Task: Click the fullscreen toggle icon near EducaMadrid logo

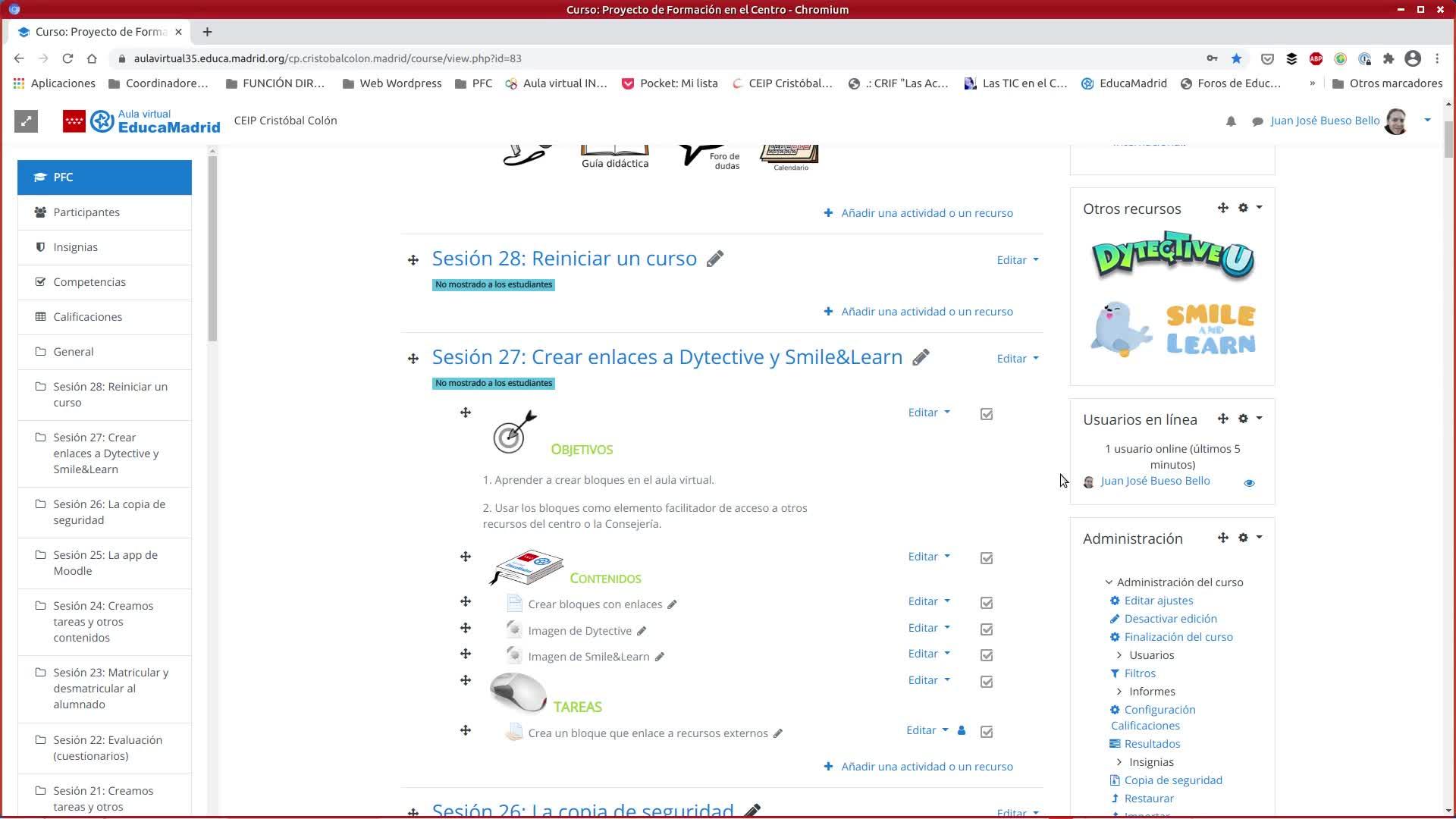Action: pos(26,121)
